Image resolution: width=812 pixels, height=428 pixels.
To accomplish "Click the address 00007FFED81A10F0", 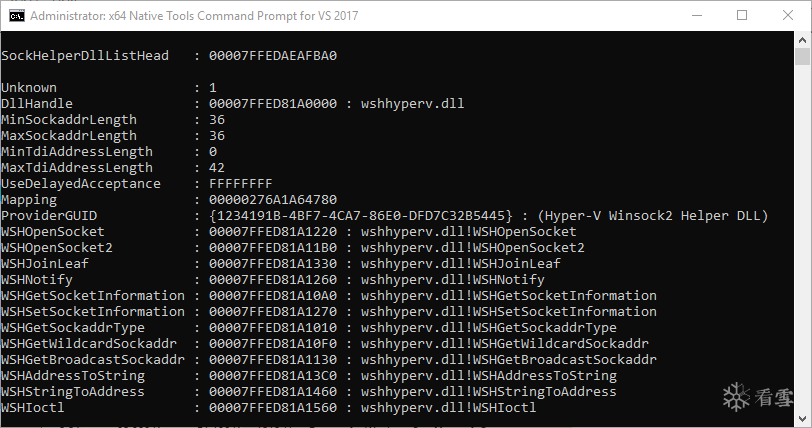I will pyautogui.click(x=273, y=344).
